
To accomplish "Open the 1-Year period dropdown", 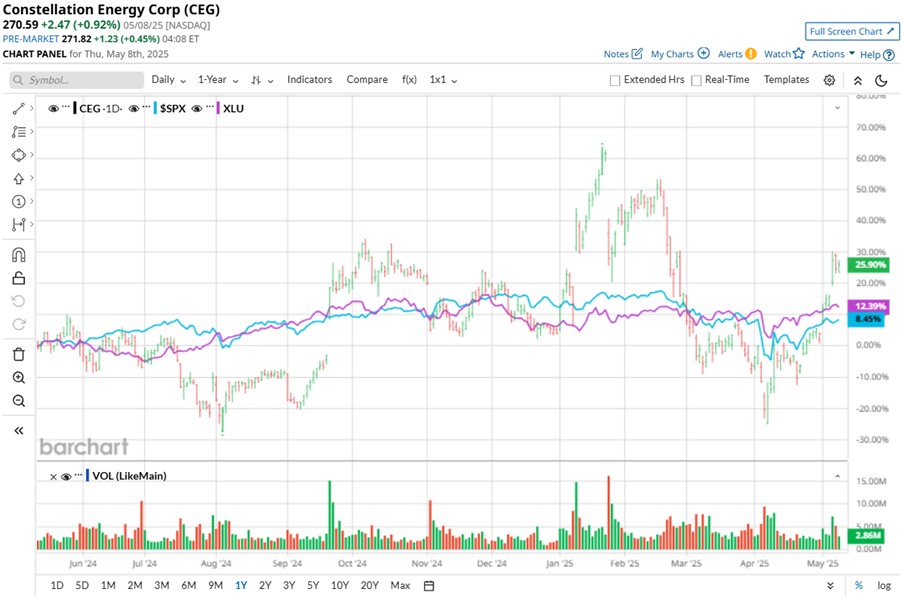I will point(218,80).
